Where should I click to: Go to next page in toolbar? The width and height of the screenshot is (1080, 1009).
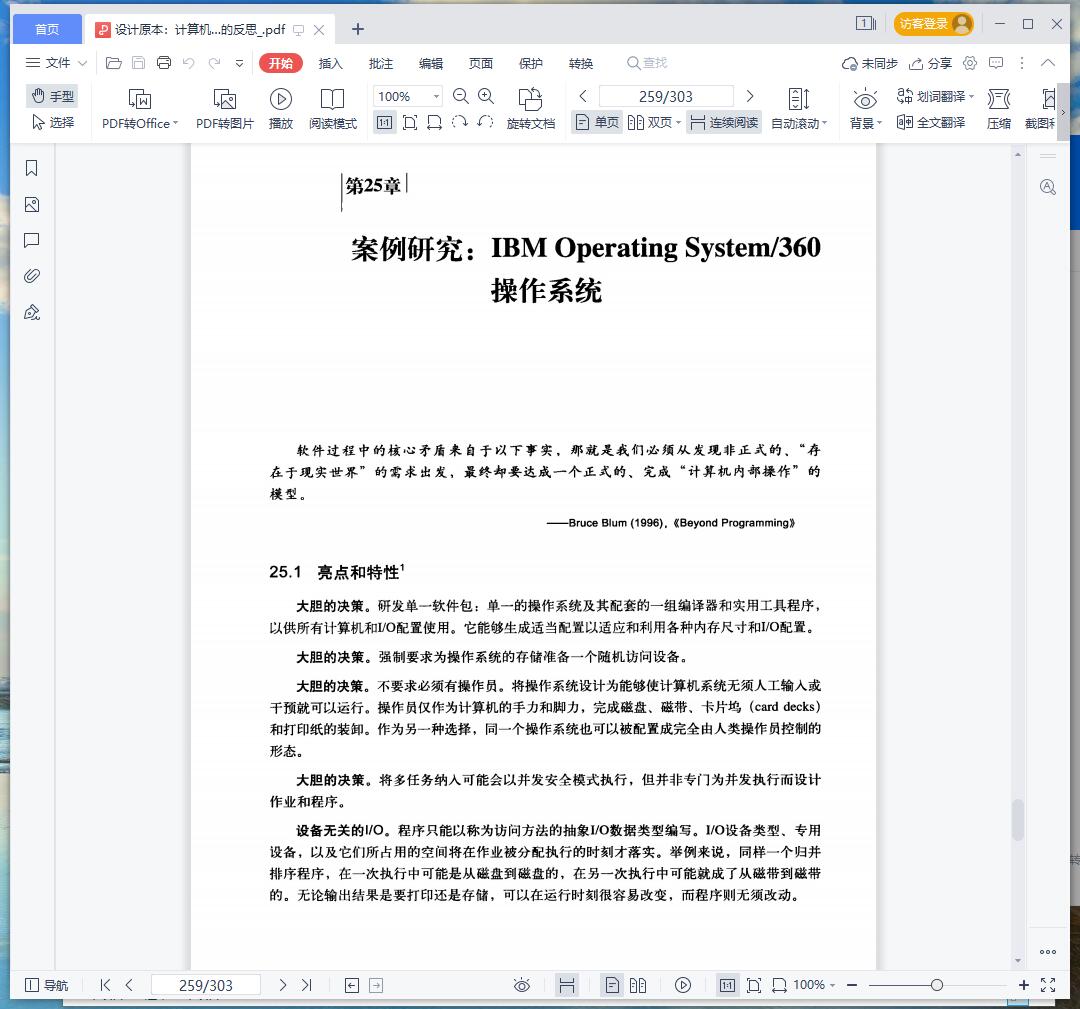click(x=750, y=96)
